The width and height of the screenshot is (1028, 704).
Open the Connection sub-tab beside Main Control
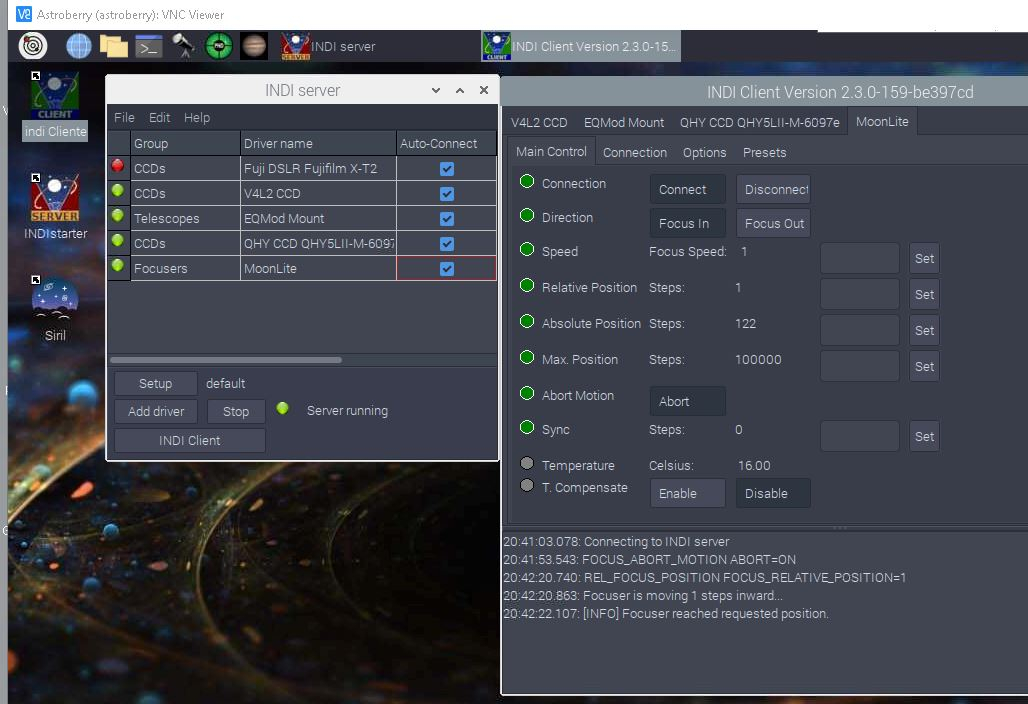[x=635, y=153]
